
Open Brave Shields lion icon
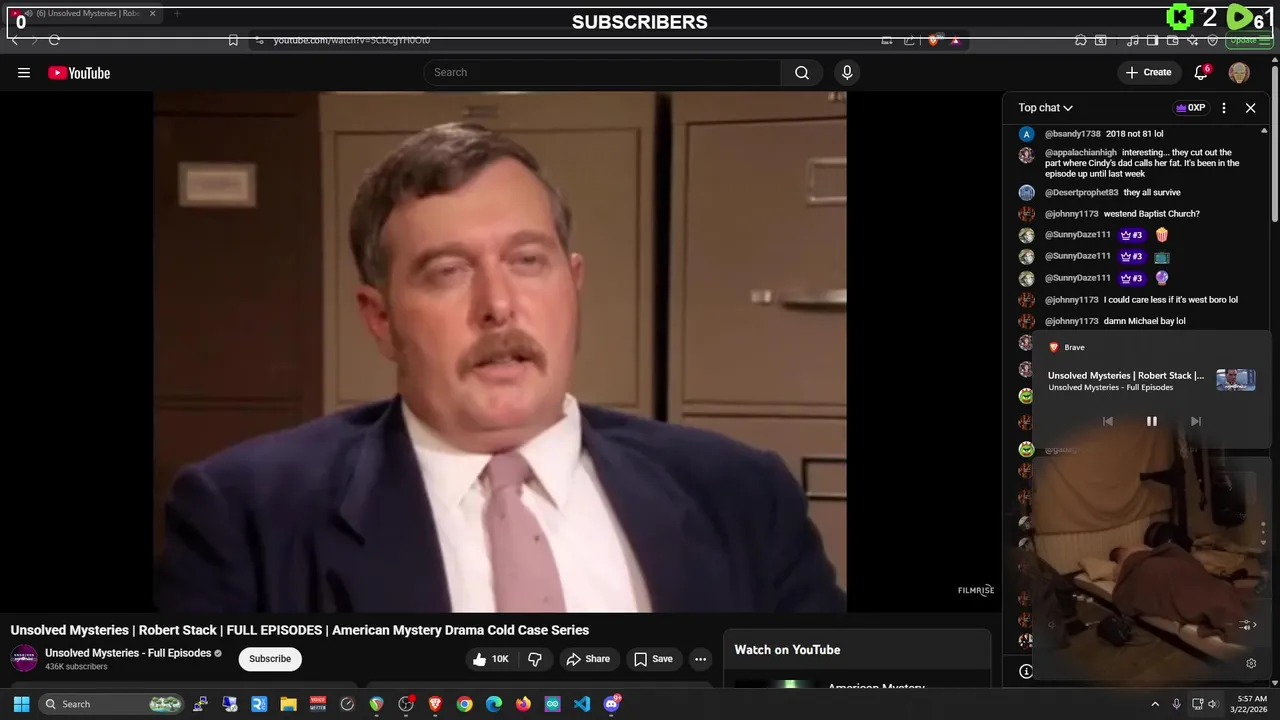click(934, 40)
